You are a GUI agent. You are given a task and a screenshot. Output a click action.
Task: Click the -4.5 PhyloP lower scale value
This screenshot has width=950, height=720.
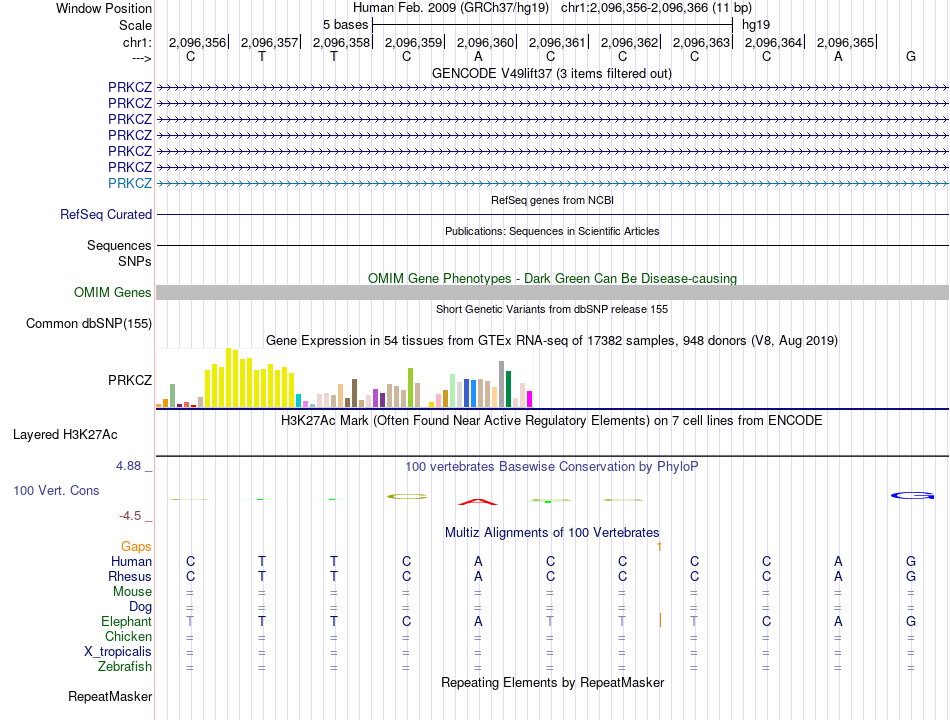coord(130,516)
